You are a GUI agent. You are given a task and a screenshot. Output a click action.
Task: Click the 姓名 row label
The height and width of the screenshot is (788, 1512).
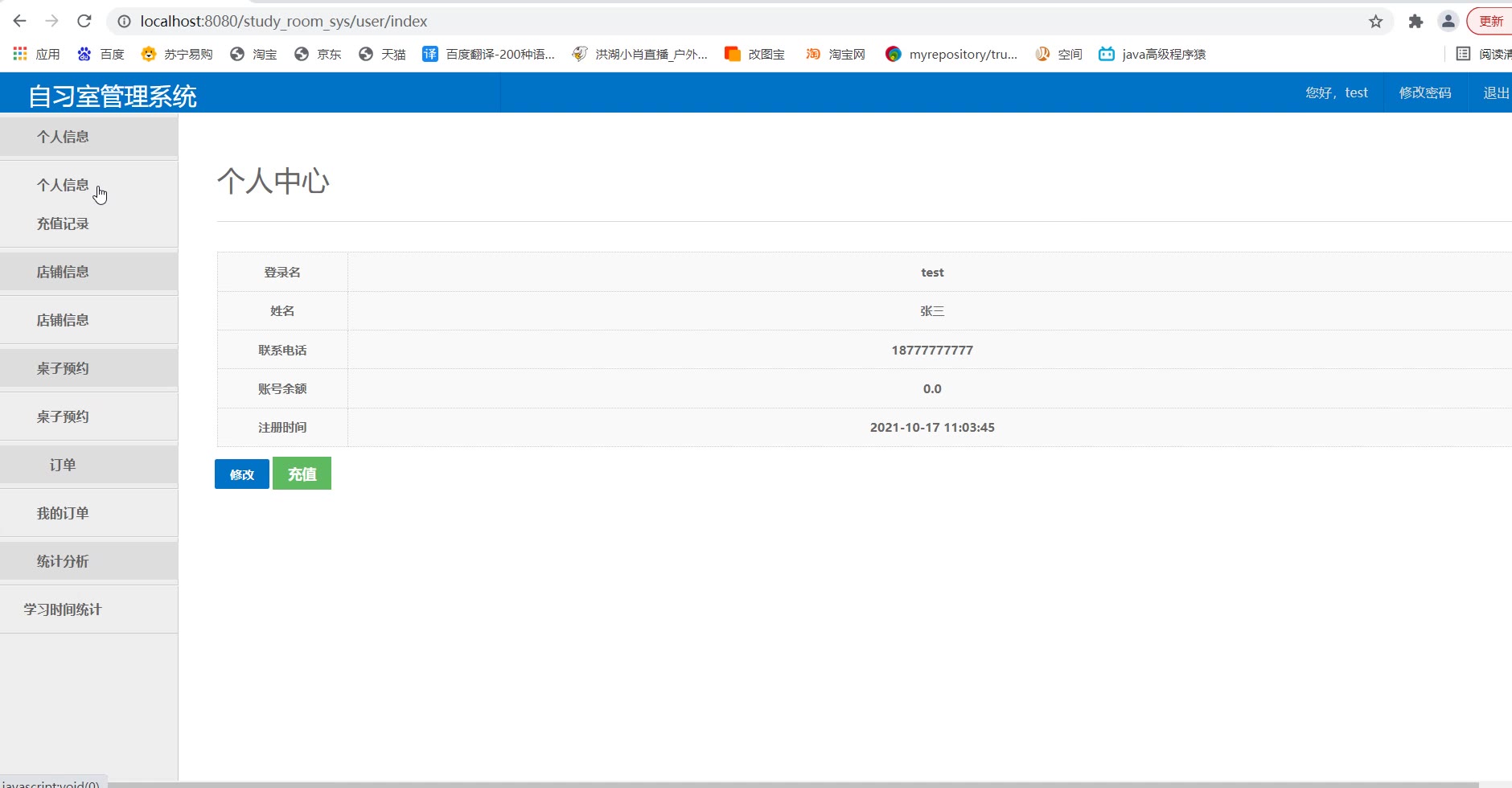[282, 311]
